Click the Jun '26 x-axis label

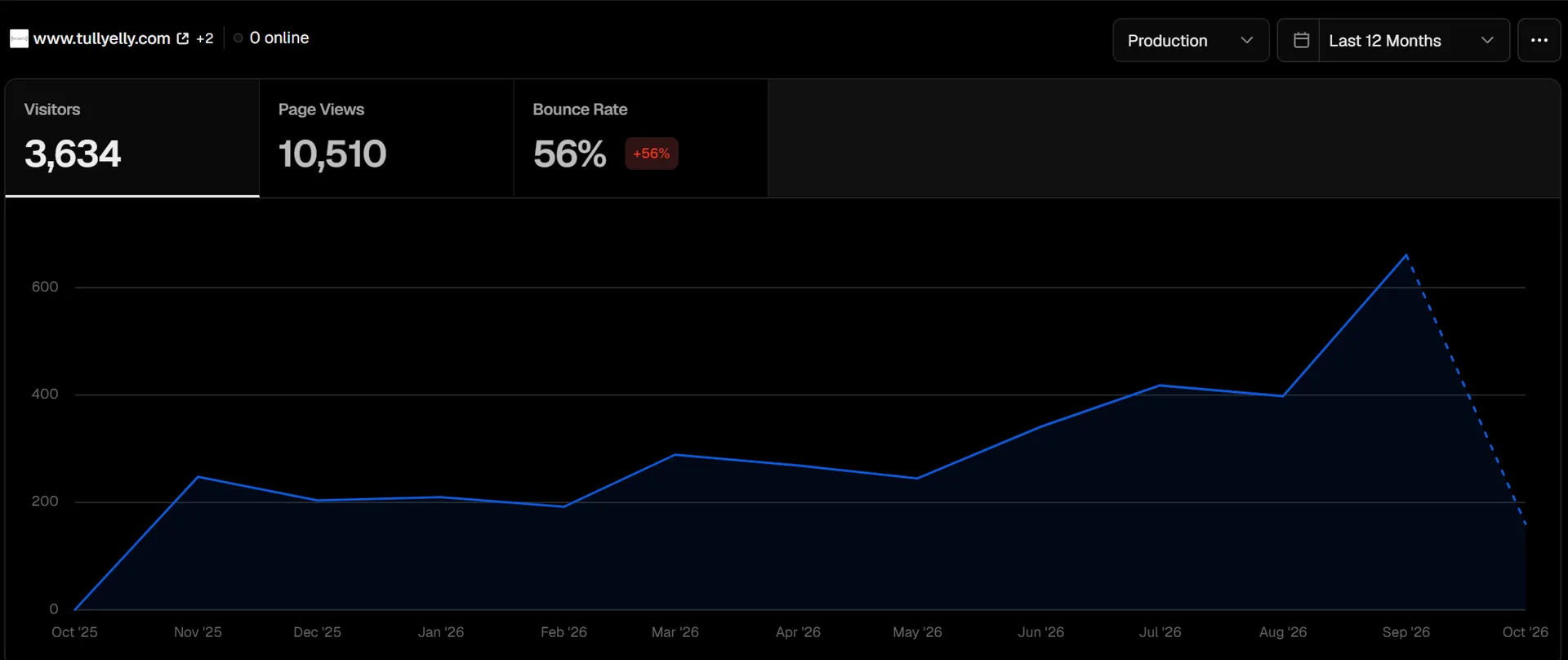pyautogui.click(x=1040, y=632)
